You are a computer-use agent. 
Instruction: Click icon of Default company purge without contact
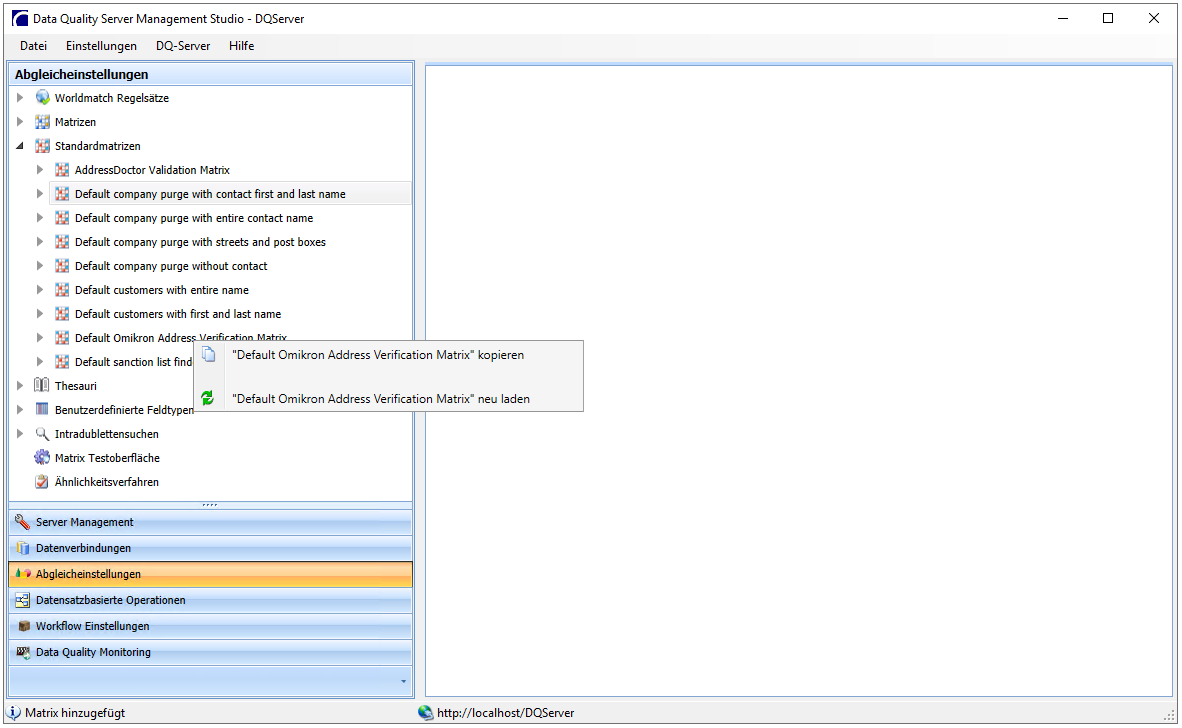[63, 266]
